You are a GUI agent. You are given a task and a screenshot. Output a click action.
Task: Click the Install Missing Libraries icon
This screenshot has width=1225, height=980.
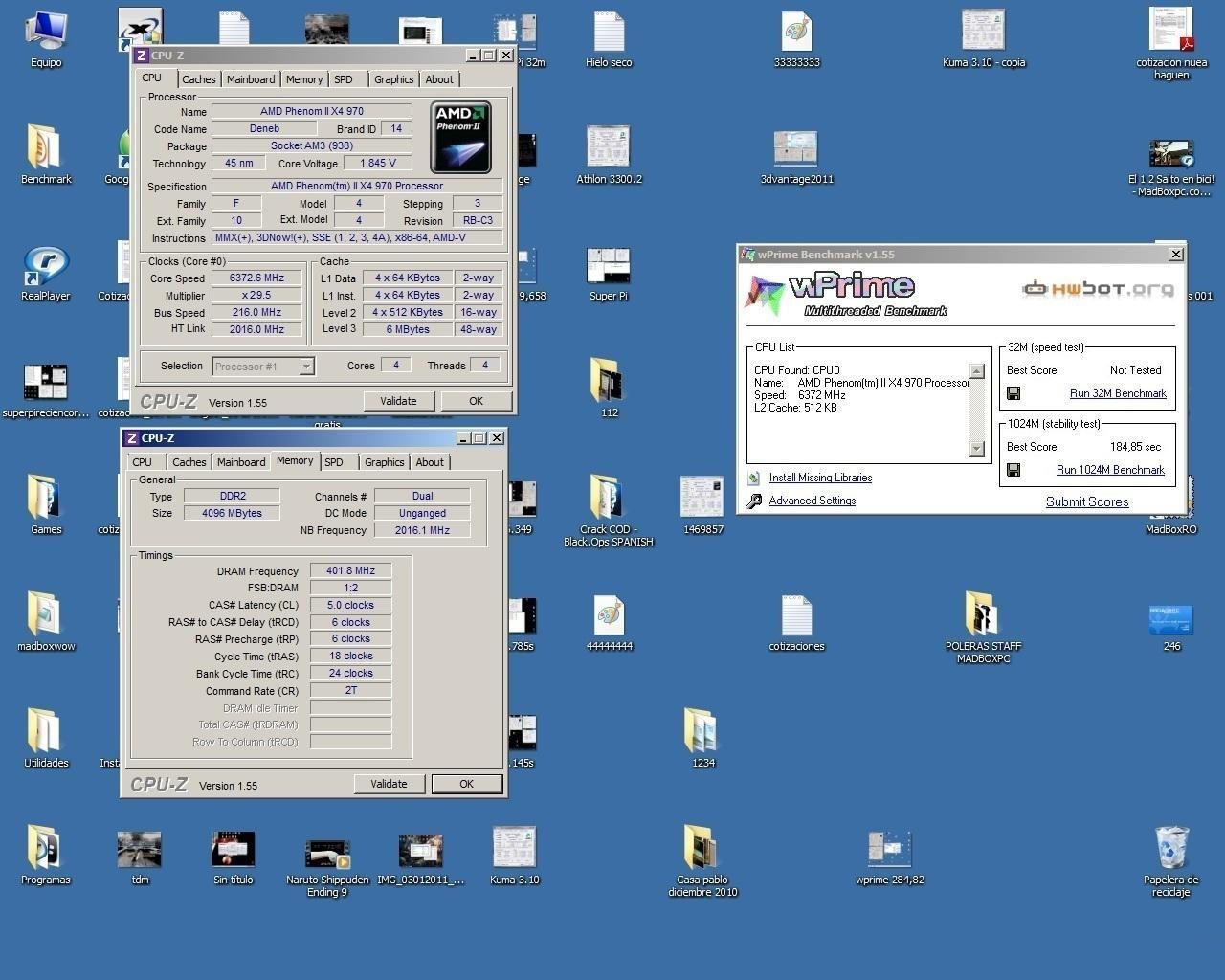(754, 478)
